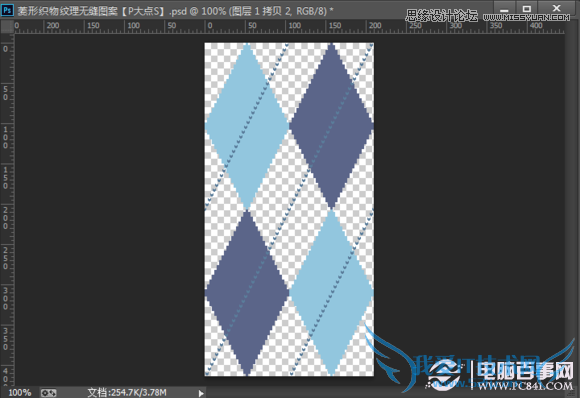This screenshot has width=580, height=398.
Task: Click the document size text 文档:254.7K/3.78M
Action: click(x=127, y=392)
